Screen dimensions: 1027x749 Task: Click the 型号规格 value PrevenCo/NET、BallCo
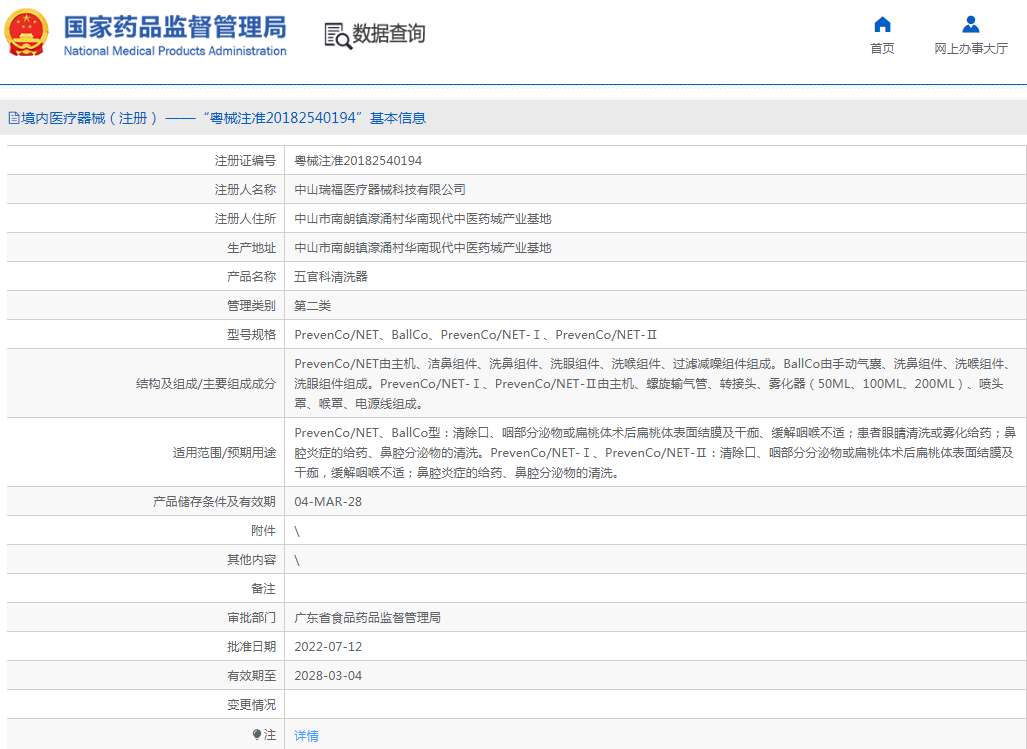point(476,335)
